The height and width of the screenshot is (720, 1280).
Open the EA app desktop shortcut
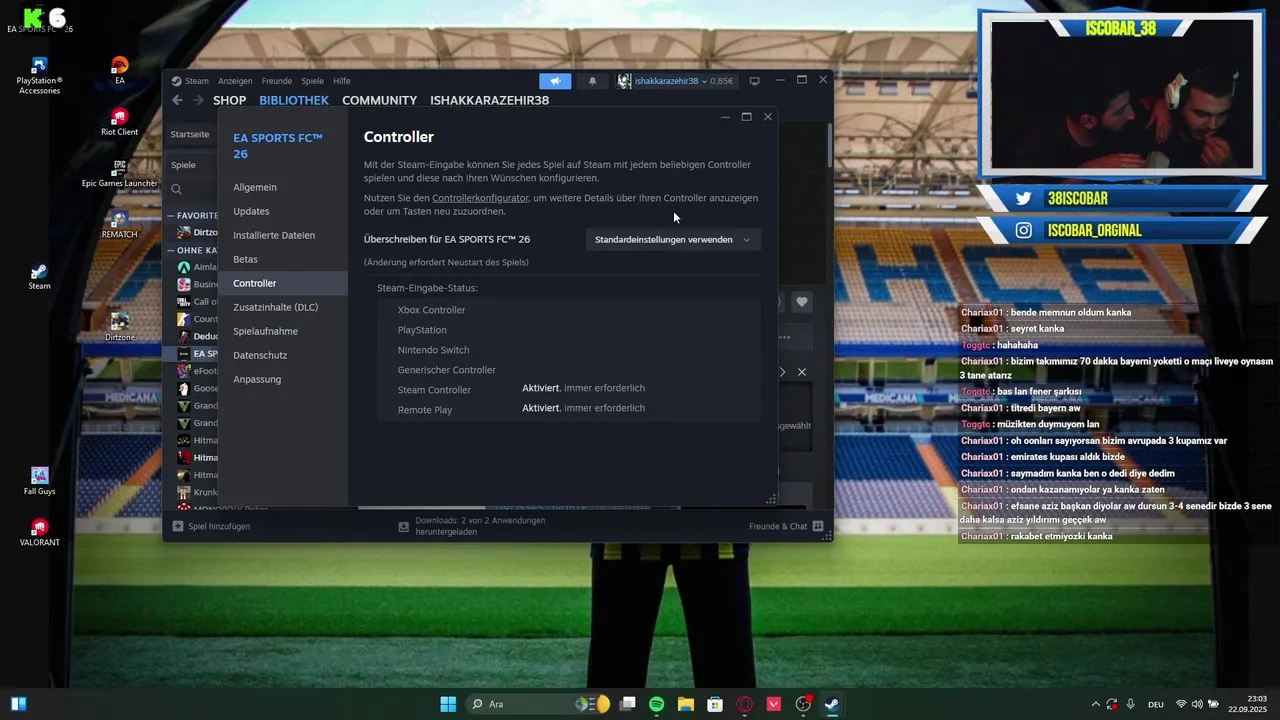click(x=120, y=71)
